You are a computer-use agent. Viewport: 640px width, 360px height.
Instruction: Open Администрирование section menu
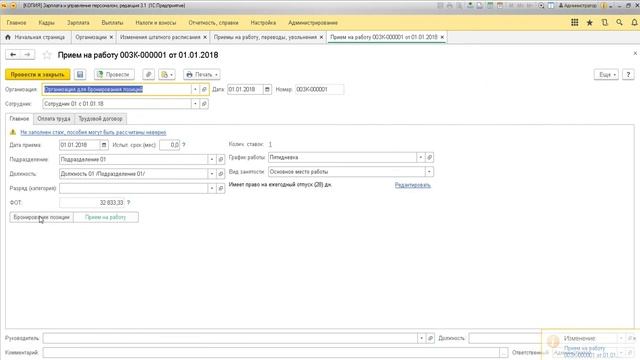click(x=313, y=23)
